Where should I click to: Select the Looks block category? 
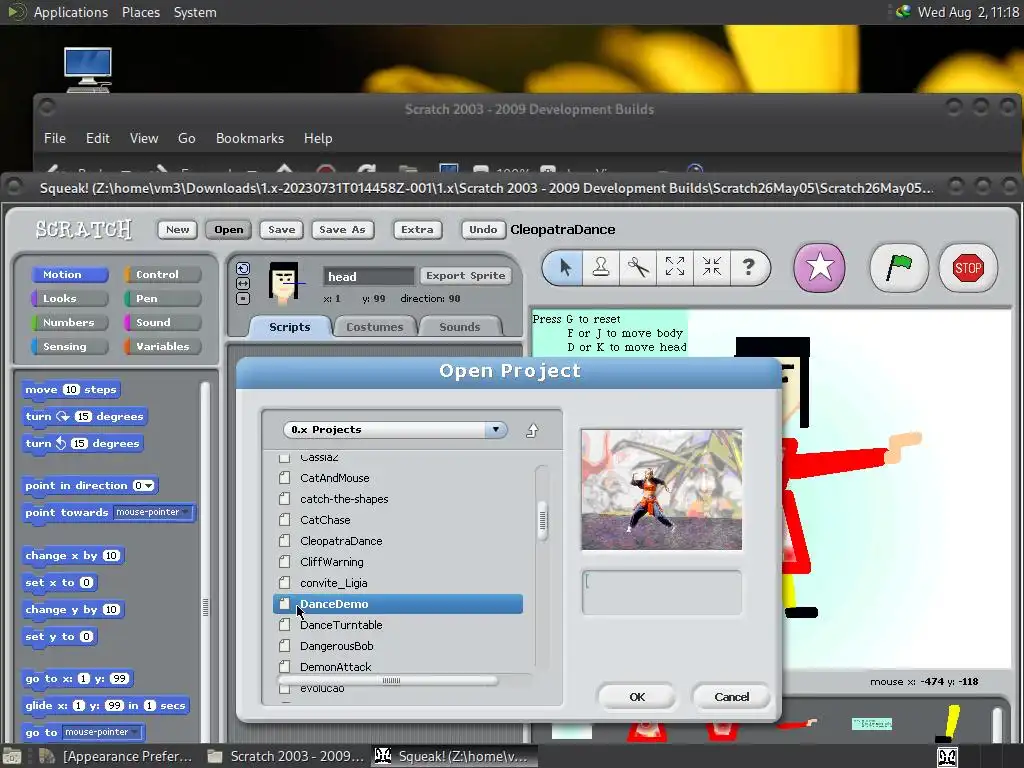[70, 298]
